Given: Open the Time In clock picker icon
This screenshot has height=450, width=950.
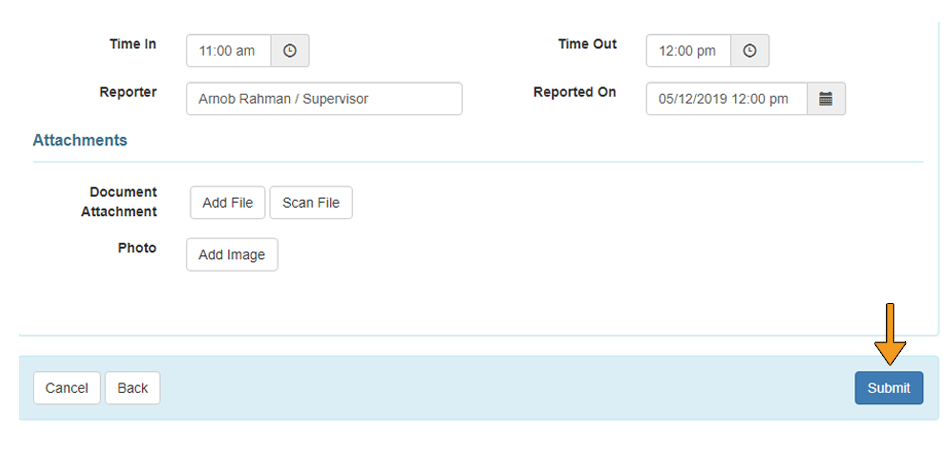Looking at the screenshot, I should coord(290,51).
